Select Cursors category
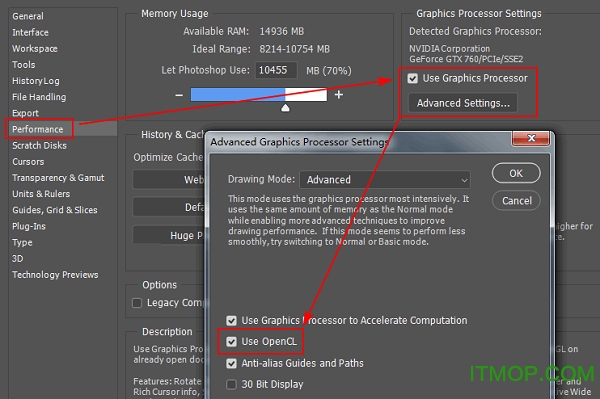This screenshot has height=399, width=600. click(x=28, y=161)
